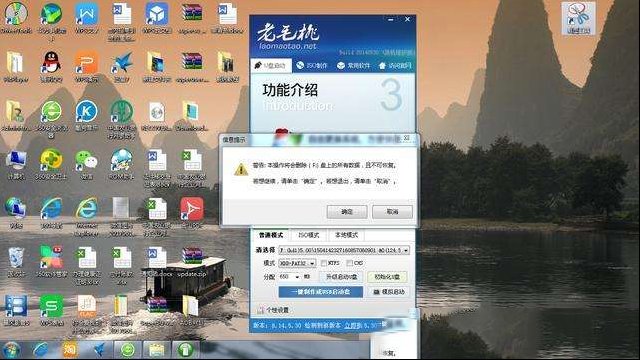Image resolution: width=640 pixels, height=360 pixels.
Task: Enable the NTFS checkbox
Action: (324, 263)
